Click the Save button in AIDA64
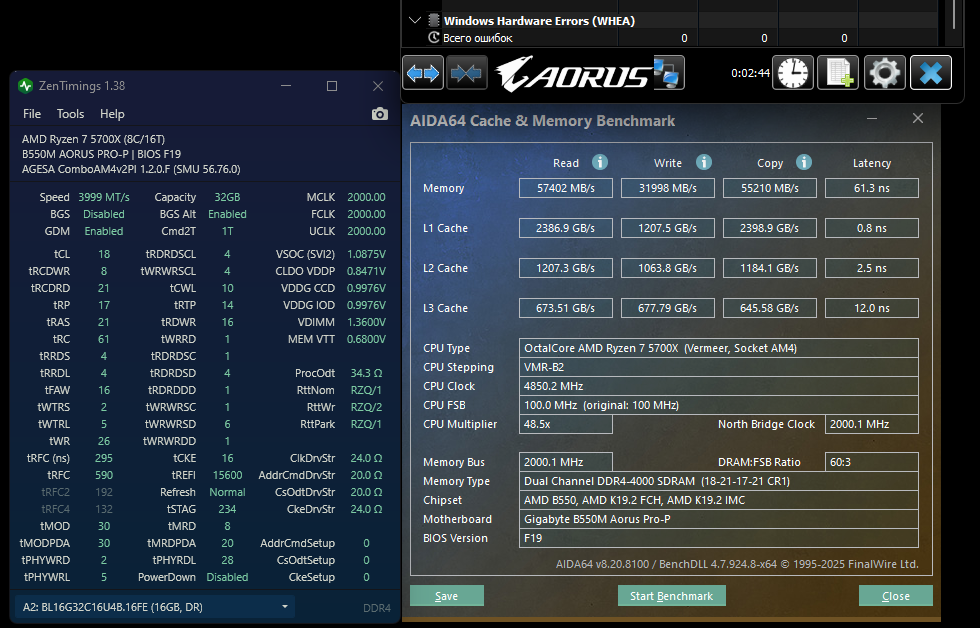The image size is (980, 628). (x=446, y=596)
